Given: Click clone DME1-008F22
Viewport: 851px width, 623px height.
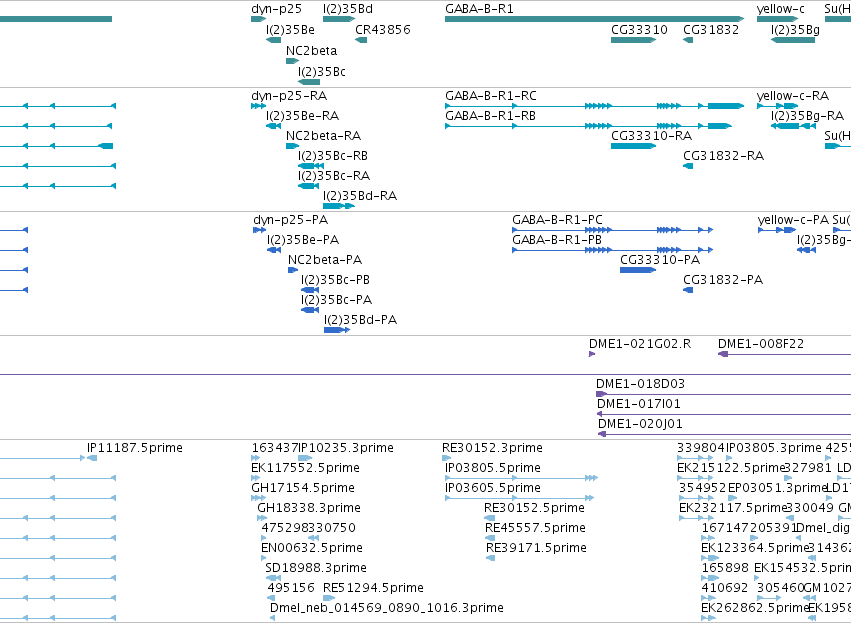Looking at the screenshot, I should tap(761, 344).
